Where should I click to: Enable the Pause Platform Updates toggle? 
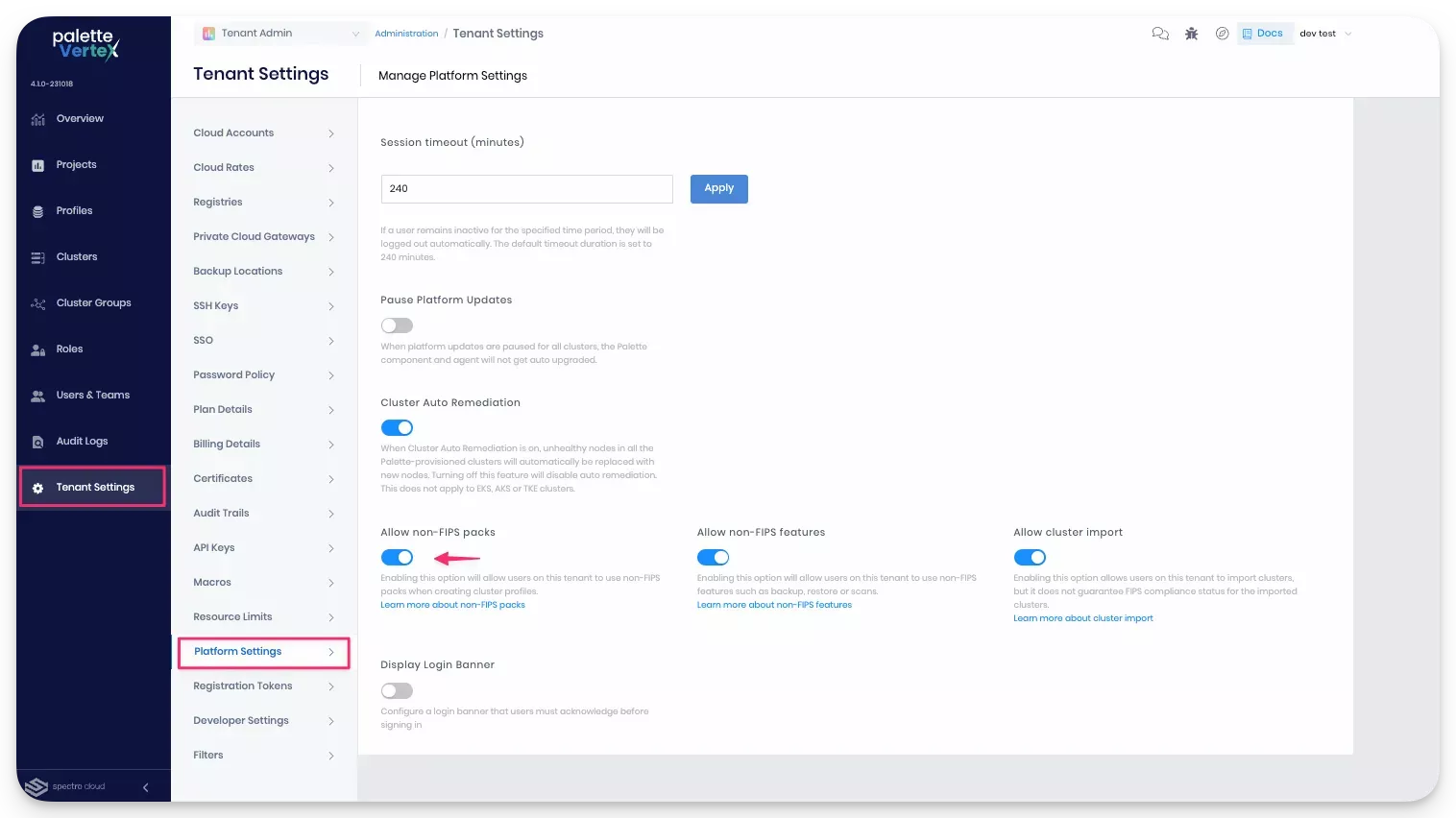click(x=397, y=325)
